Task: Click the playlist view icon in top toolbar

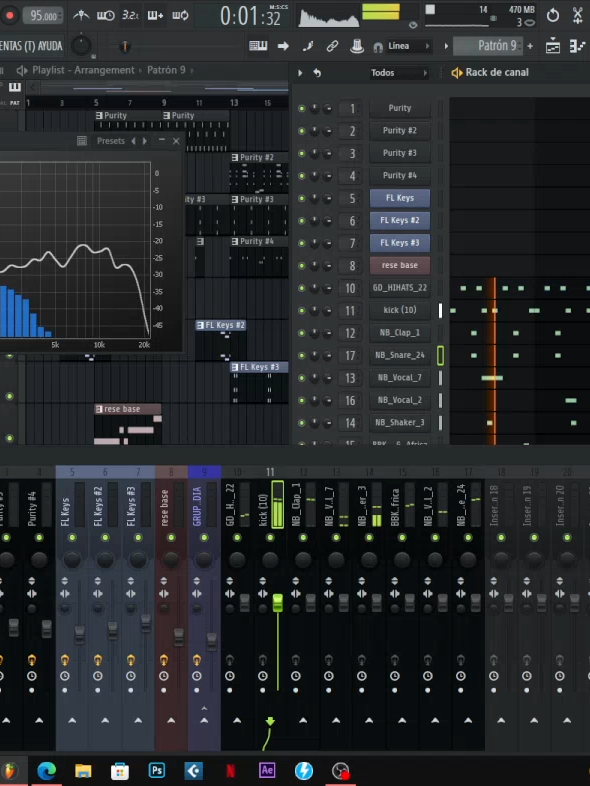Action: [x=553, y=46]
